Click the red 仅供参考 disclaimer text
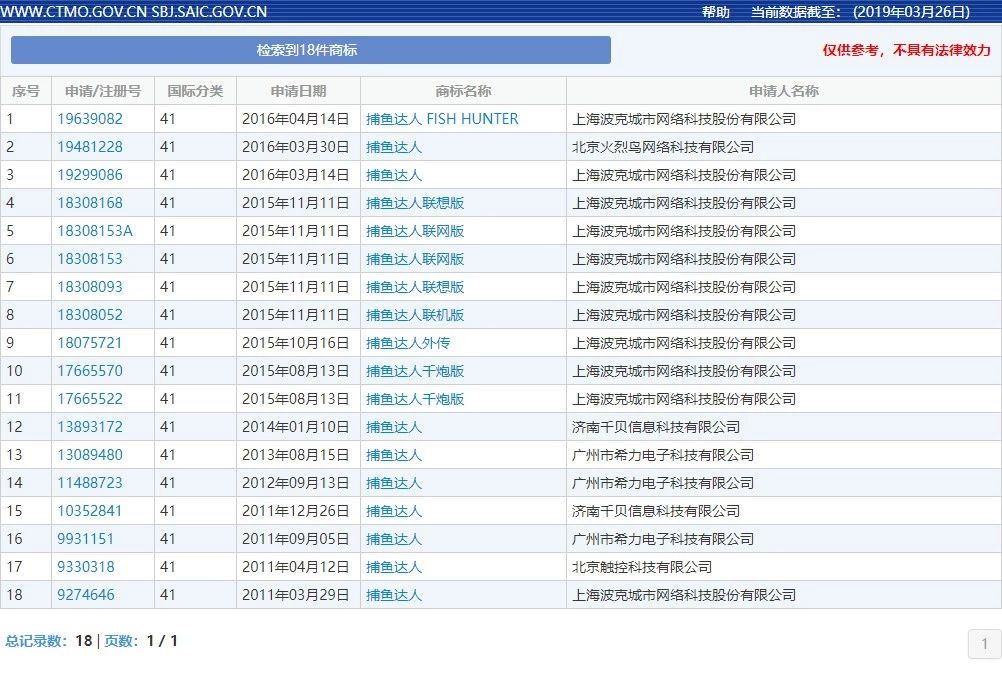1002x688 pixels. (906, 50)
